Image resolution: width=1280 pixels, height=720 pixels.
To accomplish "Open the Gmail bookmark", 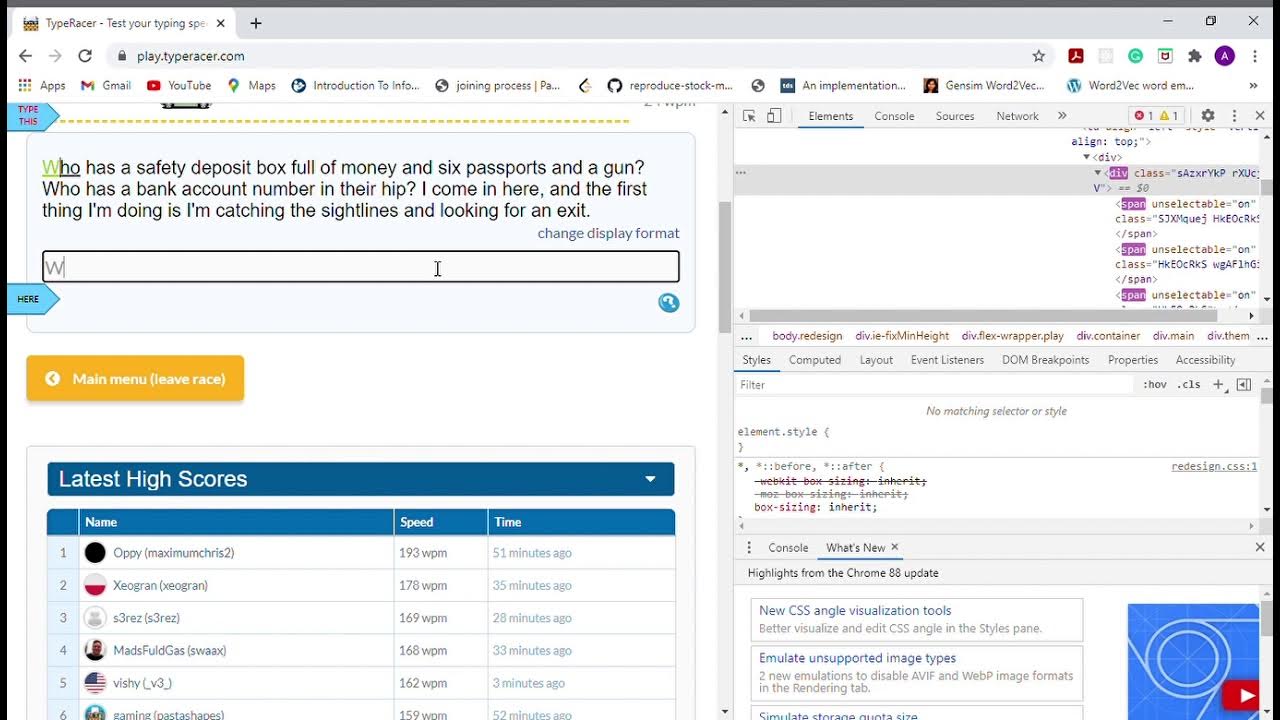I will click(106, 86).
